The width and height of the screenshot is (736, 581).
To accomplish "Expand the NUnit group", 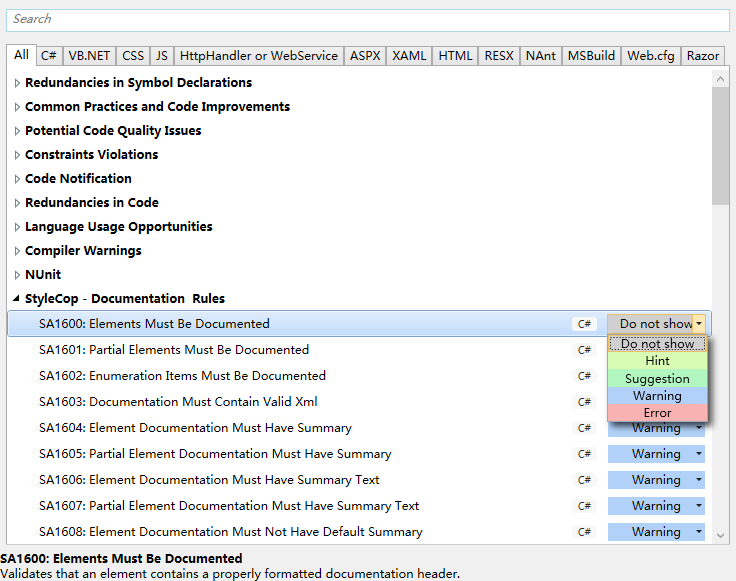I will coord(17,275).
